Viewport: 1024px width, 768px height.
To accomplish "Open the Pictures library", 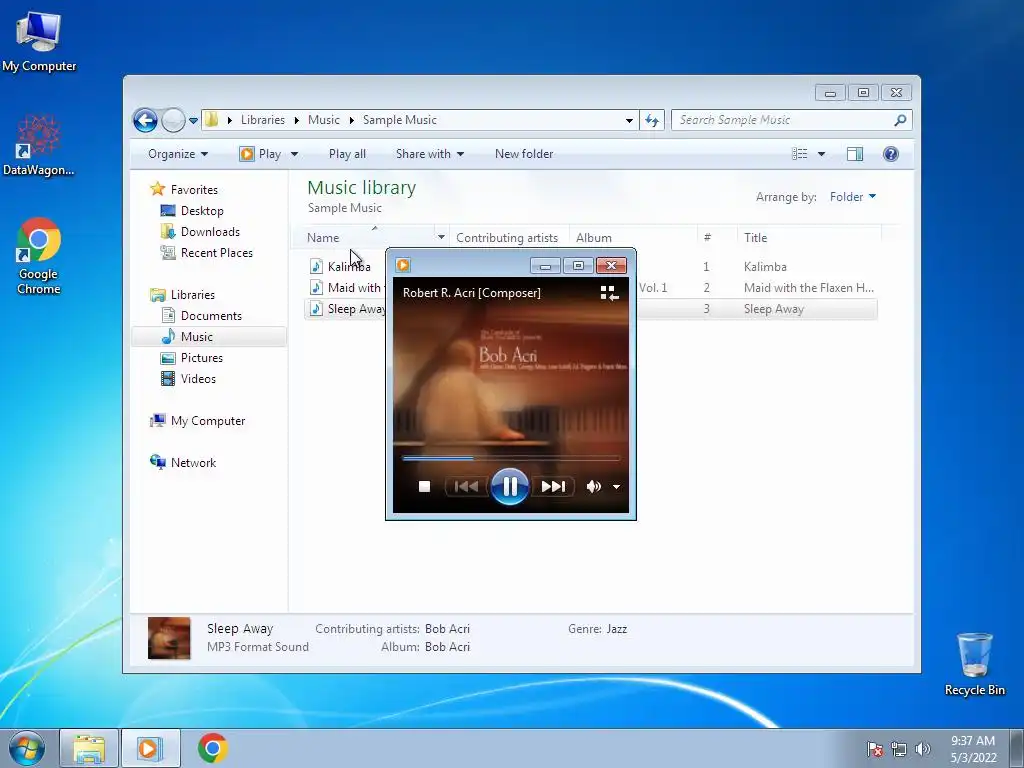I will pos(201,358).
